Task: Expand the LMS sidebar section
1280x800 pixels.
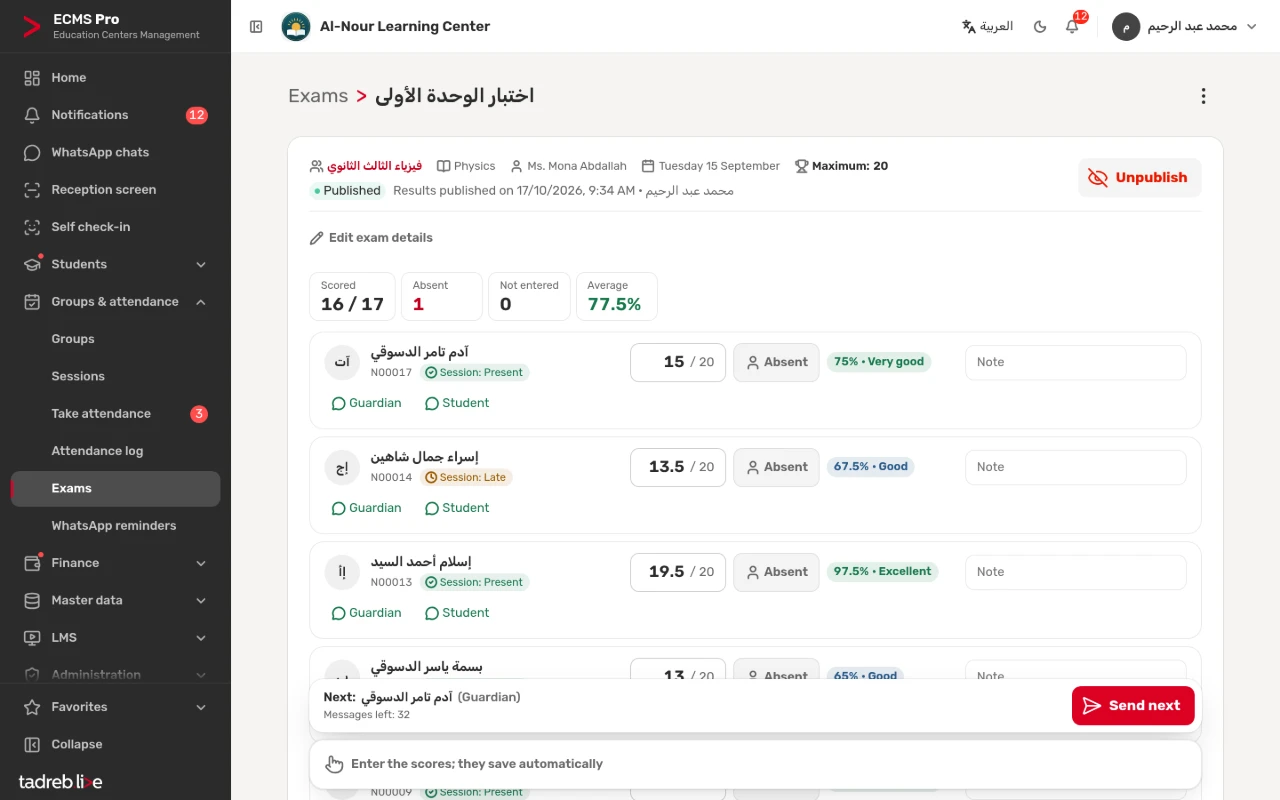Action: (115, 638)
